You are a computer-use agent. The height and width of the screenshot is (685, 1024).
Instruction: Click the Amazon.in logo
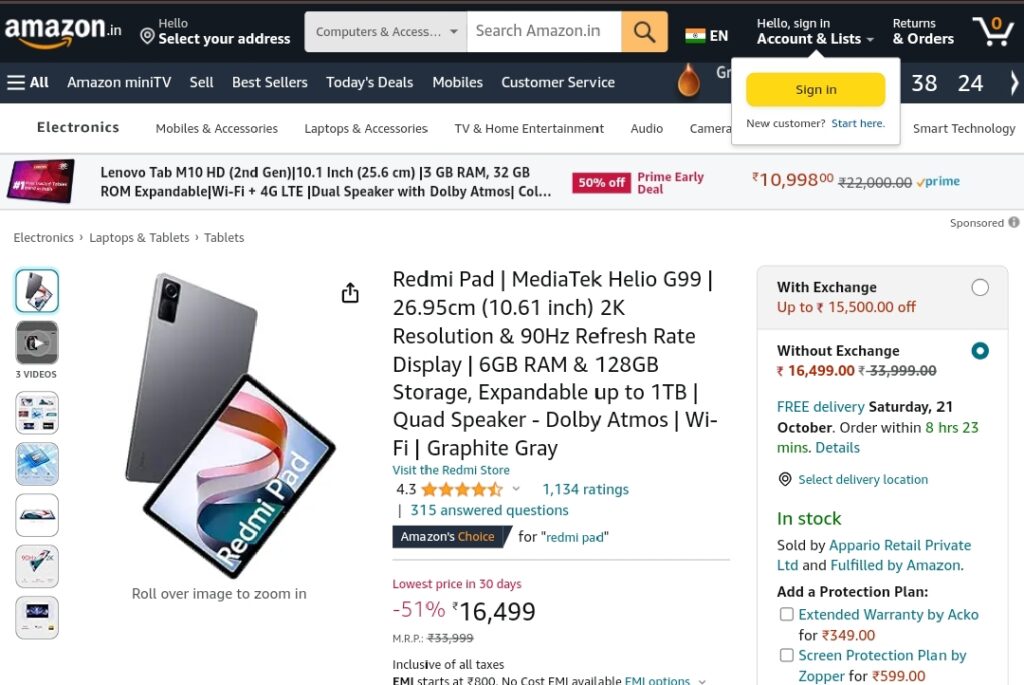(63, 31)
